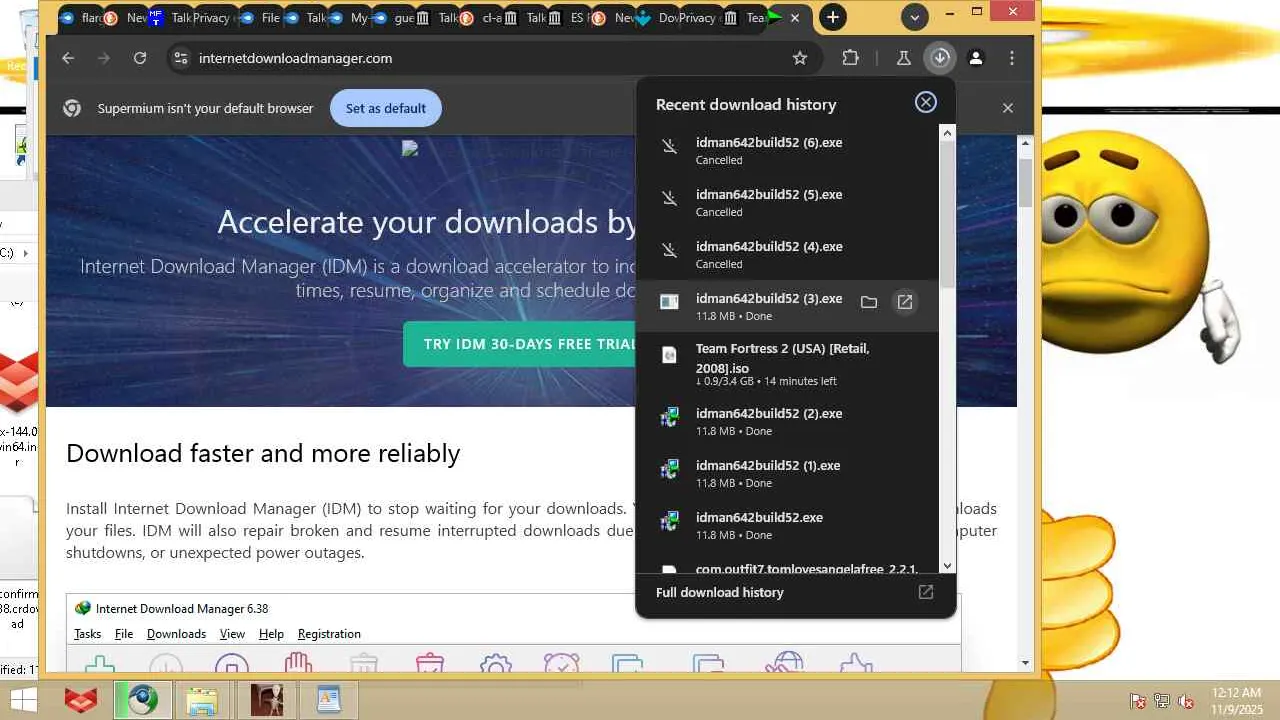Select idman642build52 (2).exe download entry
The image size is (1280, 720).
[787, 421]
